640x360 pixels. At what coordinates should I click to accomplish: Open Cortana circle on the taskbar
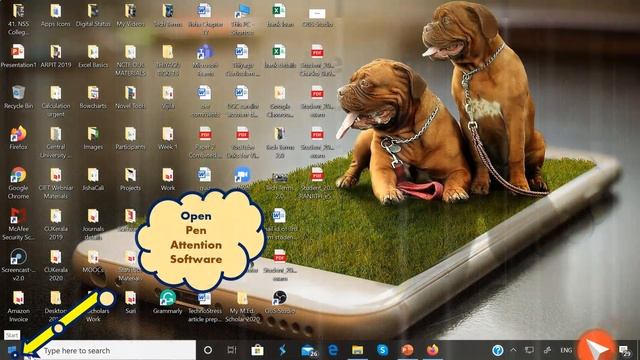(208, 350)
